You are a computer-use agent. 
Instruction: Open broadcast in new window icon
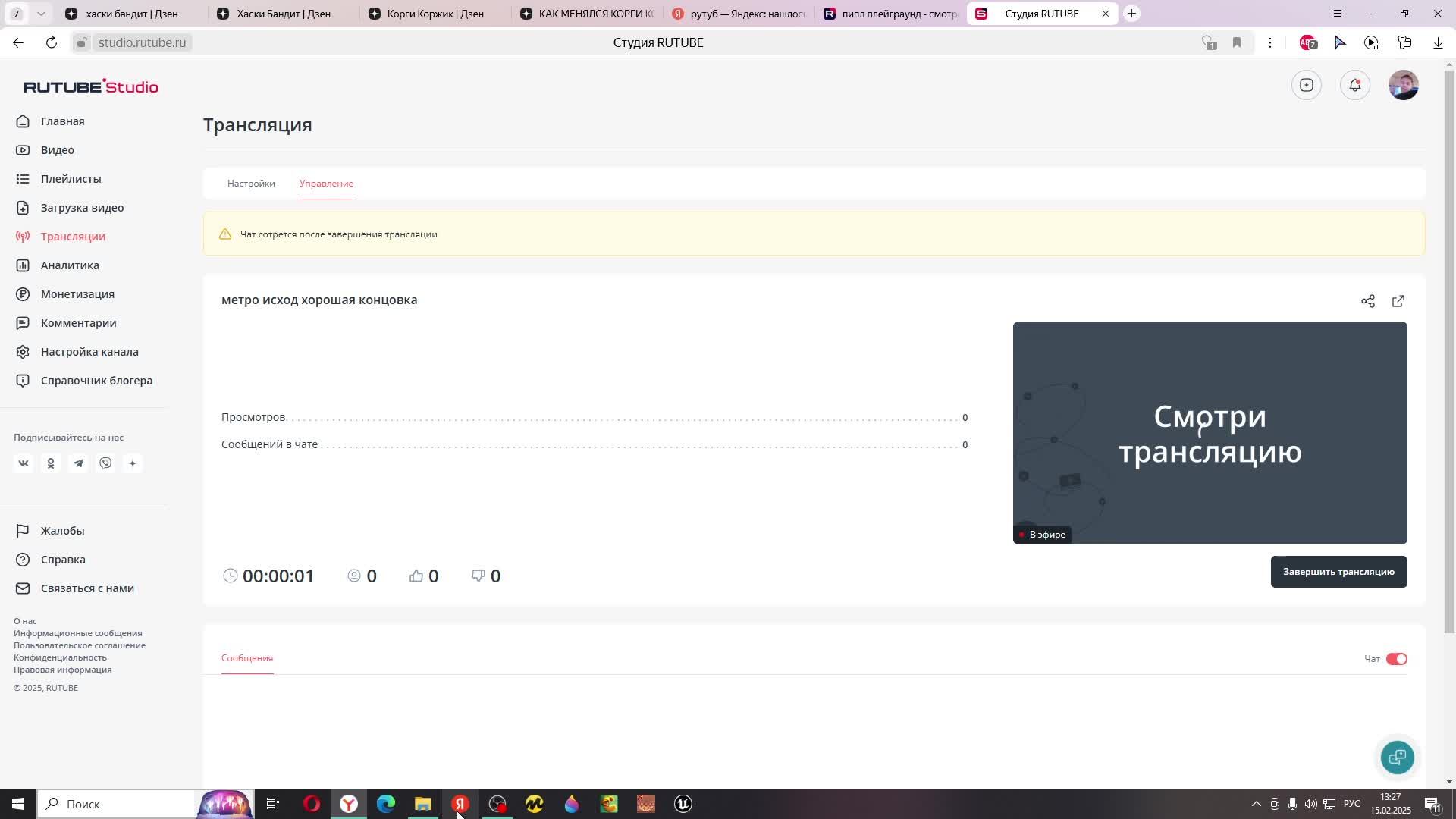click(1398, 301)
